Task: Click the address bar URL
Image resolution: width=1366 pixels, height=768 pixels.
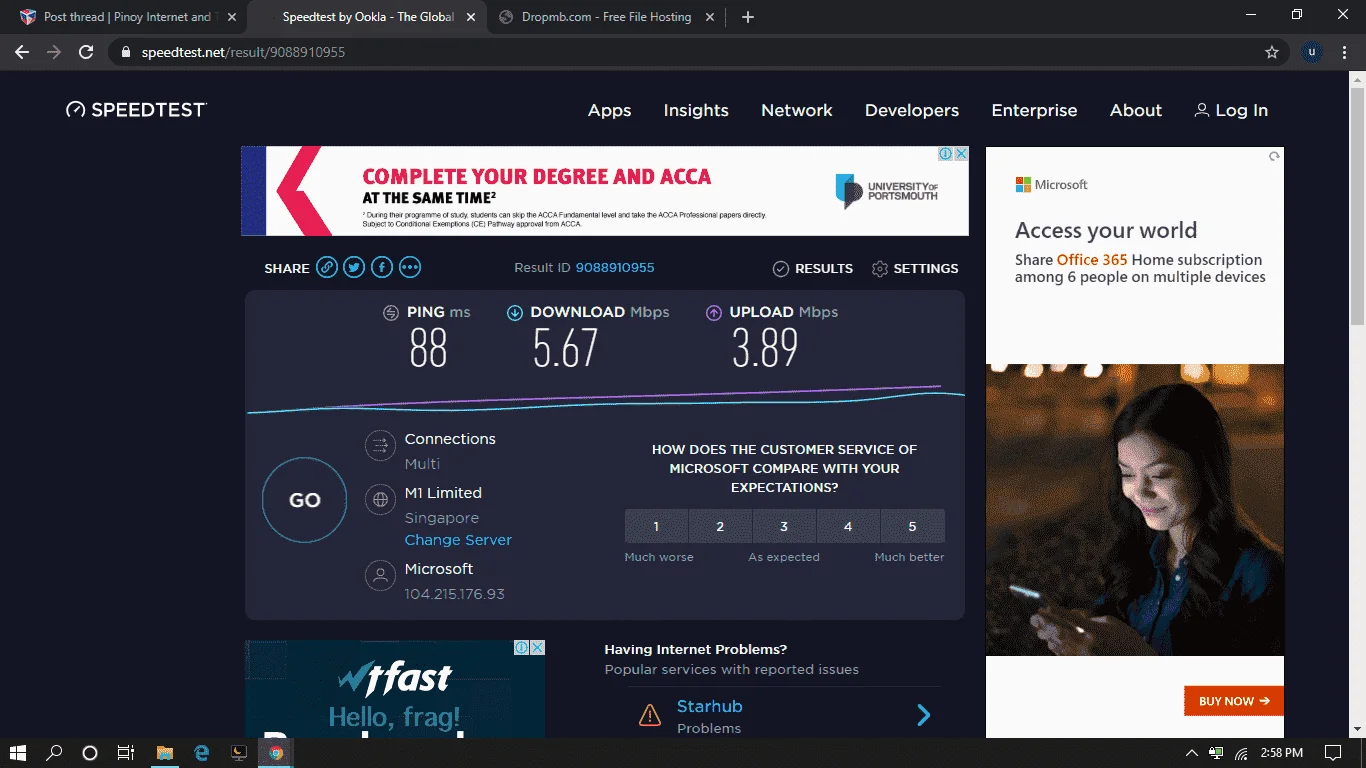Action: tap(241, 52)
